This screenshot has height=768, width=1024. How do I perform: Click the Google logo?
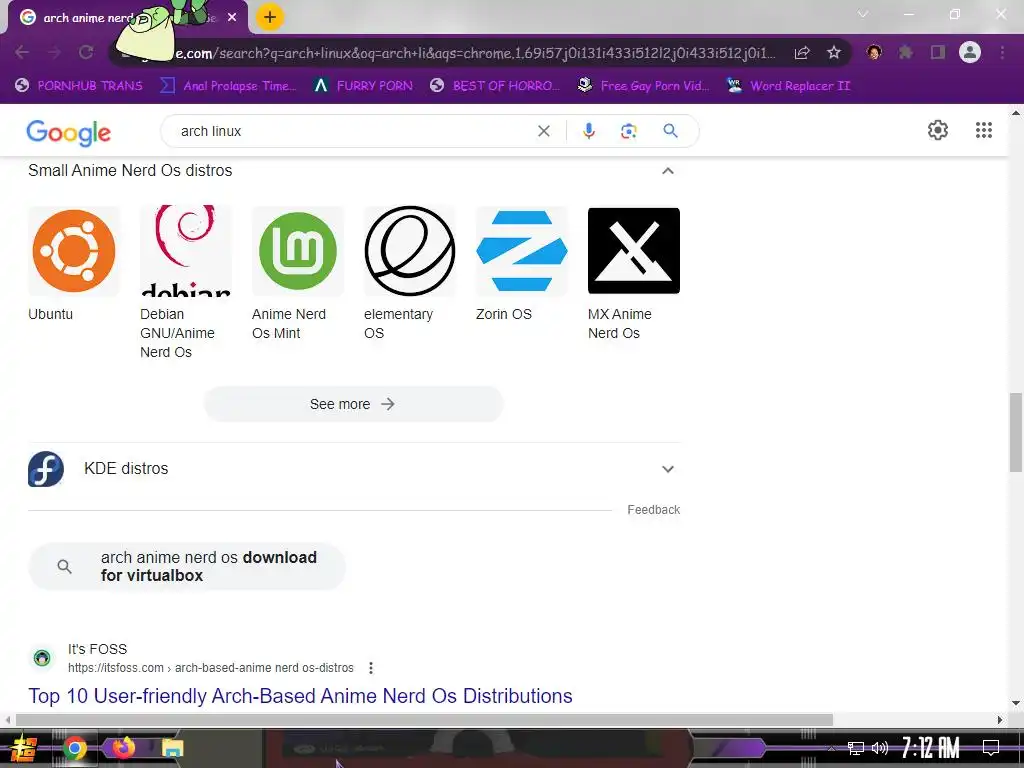[x=69, y=133]
